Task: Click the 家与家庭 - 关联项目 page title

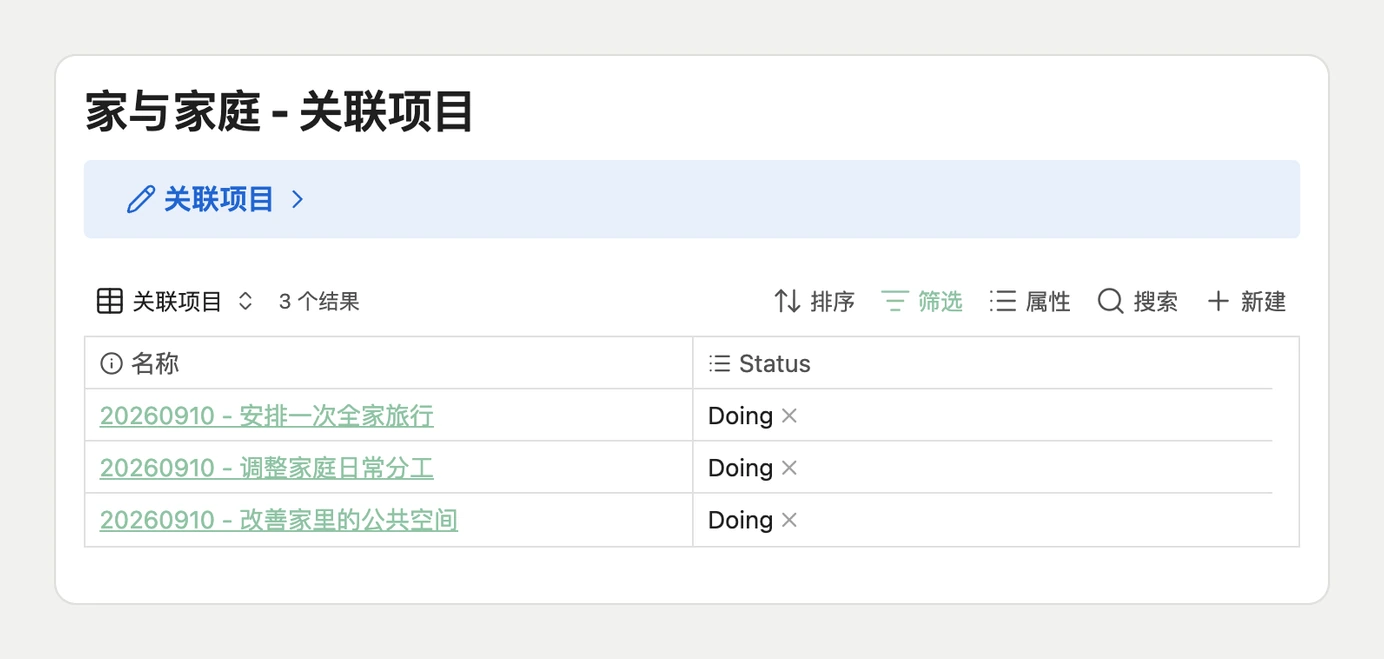Action: [279, 111]
